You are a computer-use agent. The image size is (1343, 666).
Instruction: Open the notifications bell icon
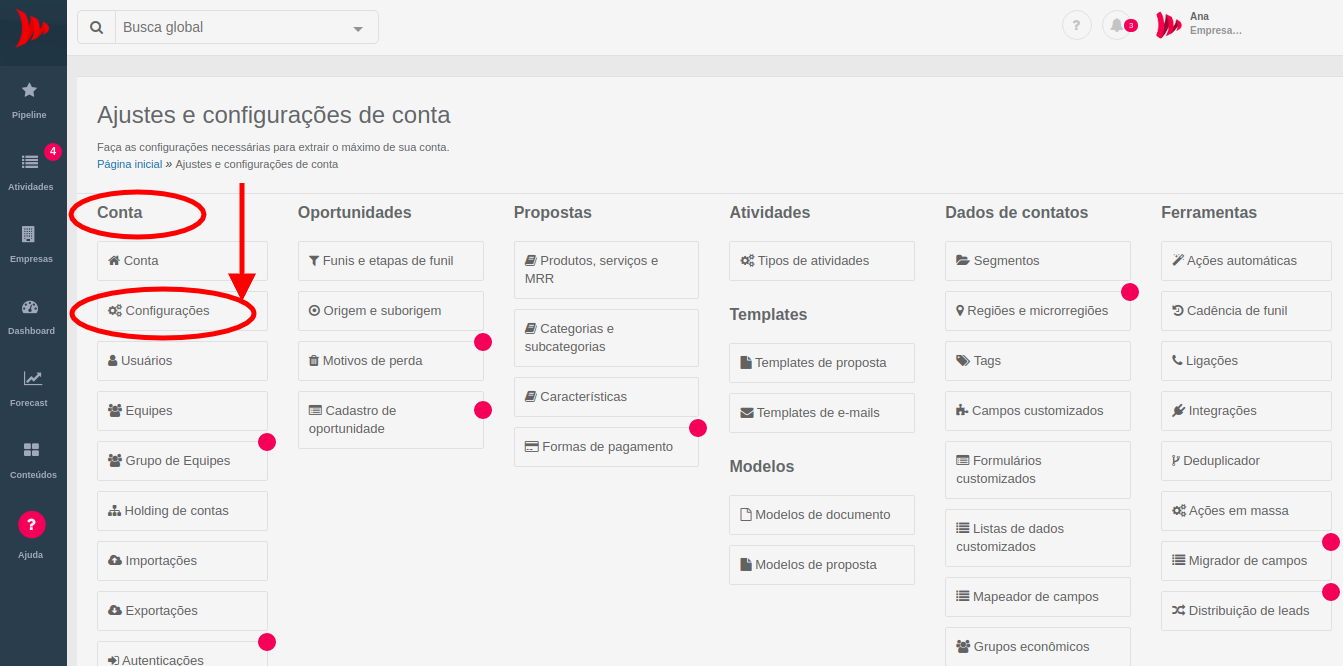(1117, 26)
